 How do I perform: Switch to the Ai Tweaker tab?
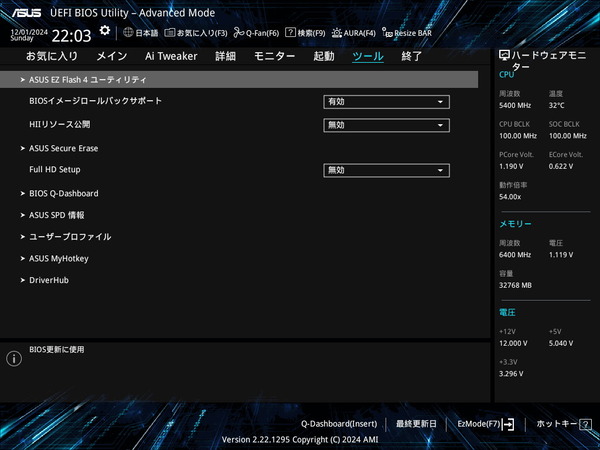click(x=171, y=56)
